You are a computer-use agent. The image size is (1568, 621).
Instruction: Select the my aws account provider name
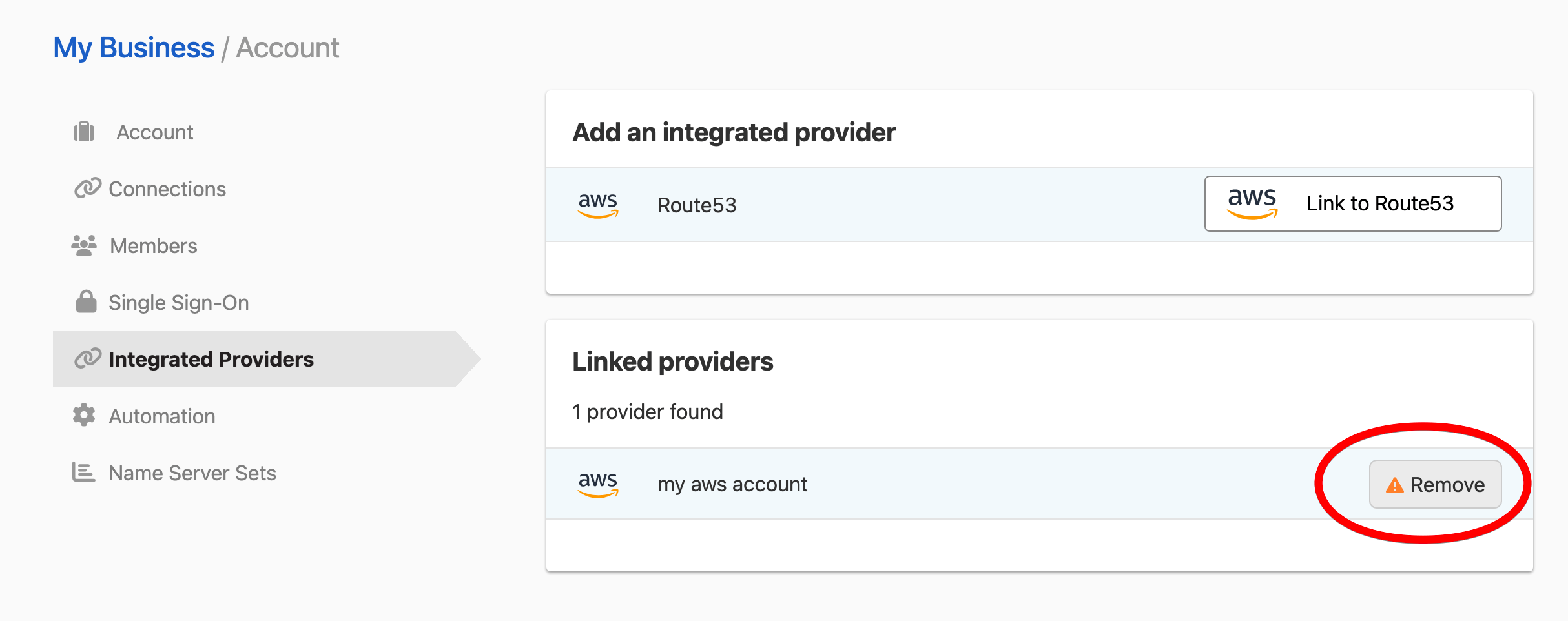point(732,484)
